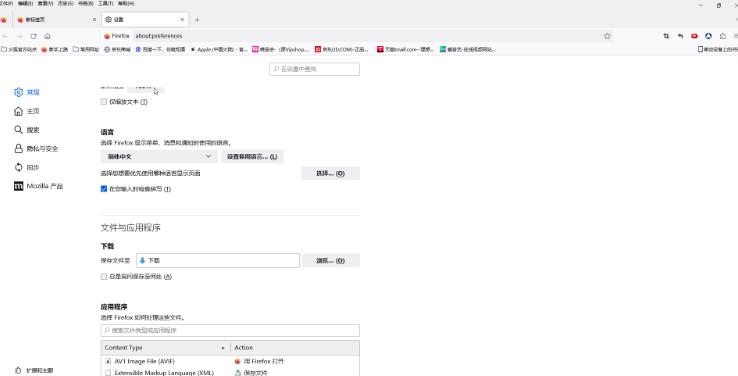Sort by the Content Type column arrow
This screenshot has height=376, width=738.
pyautogui.click(x=223, y=348)
